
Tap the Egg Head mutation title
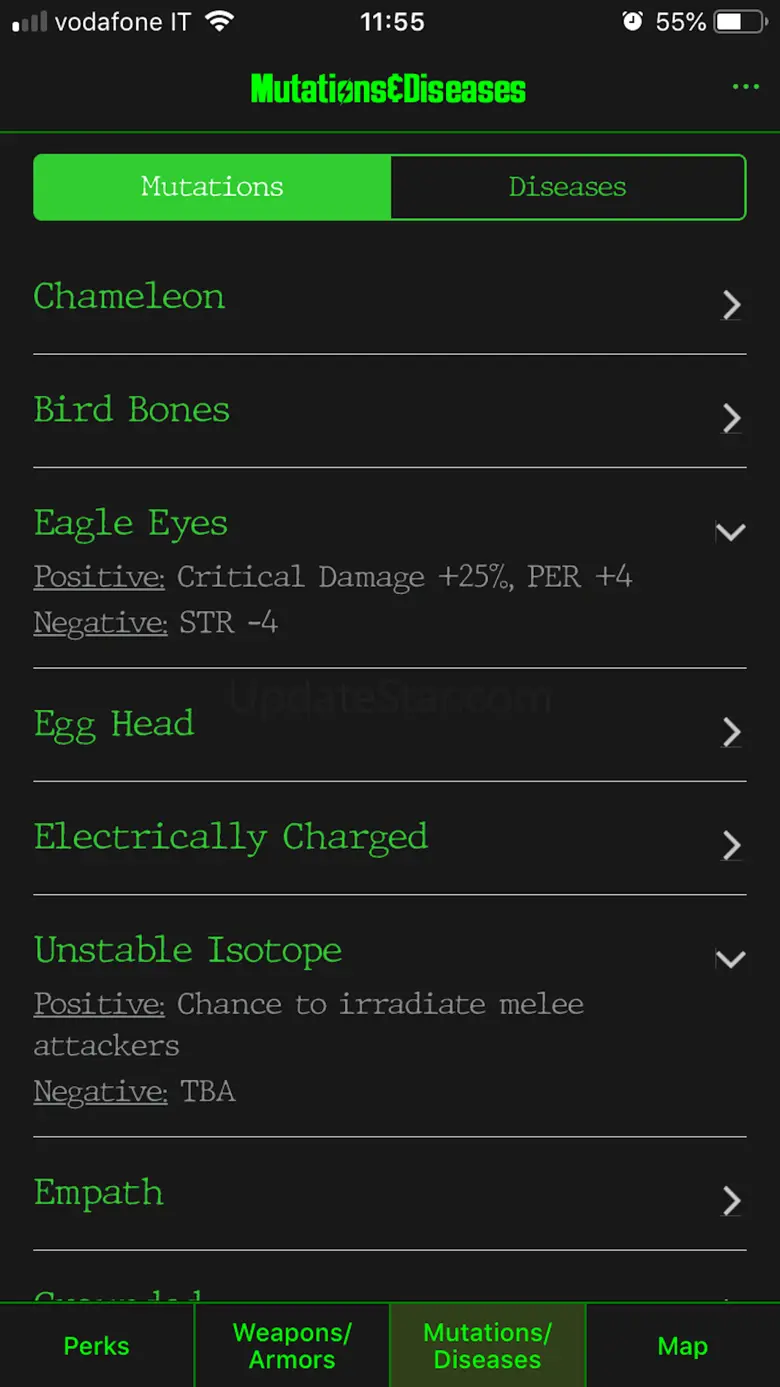(x=114, y=724)
